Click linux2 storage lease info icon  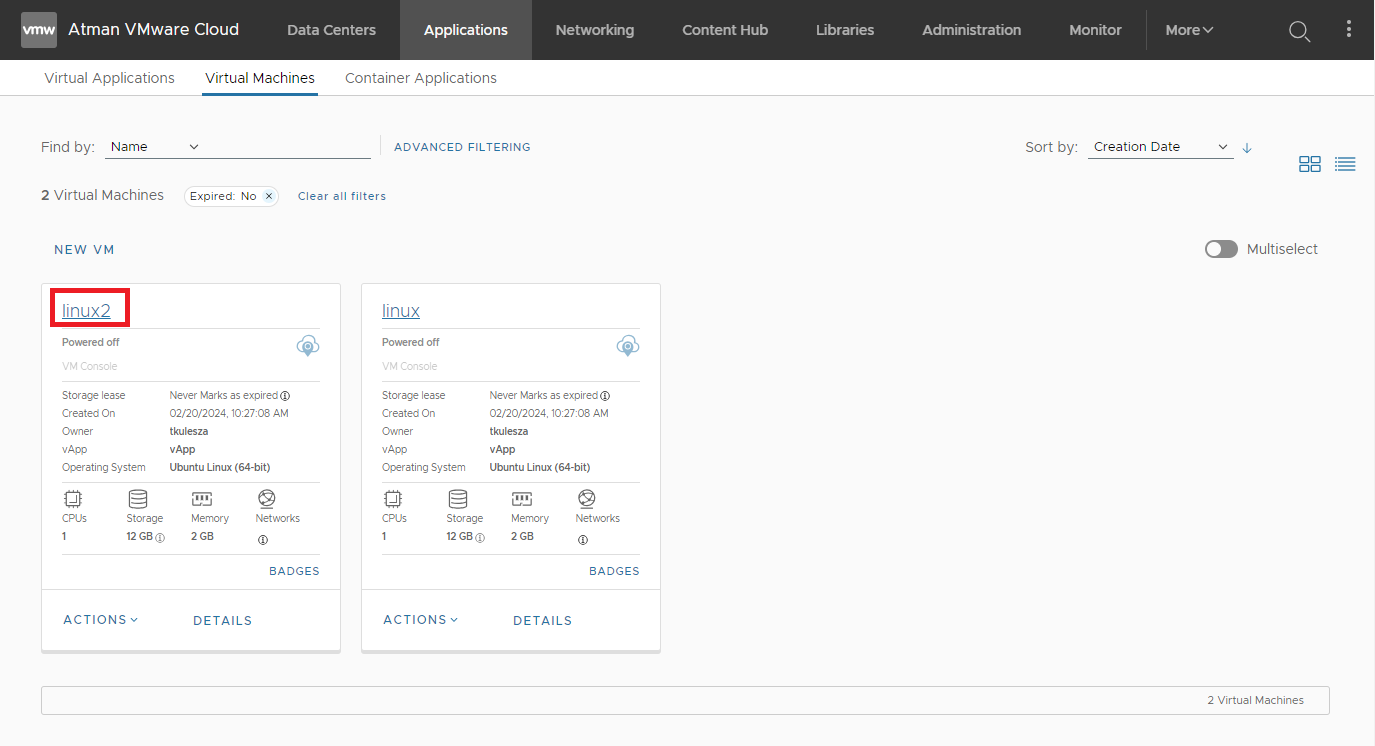point(285,396)
